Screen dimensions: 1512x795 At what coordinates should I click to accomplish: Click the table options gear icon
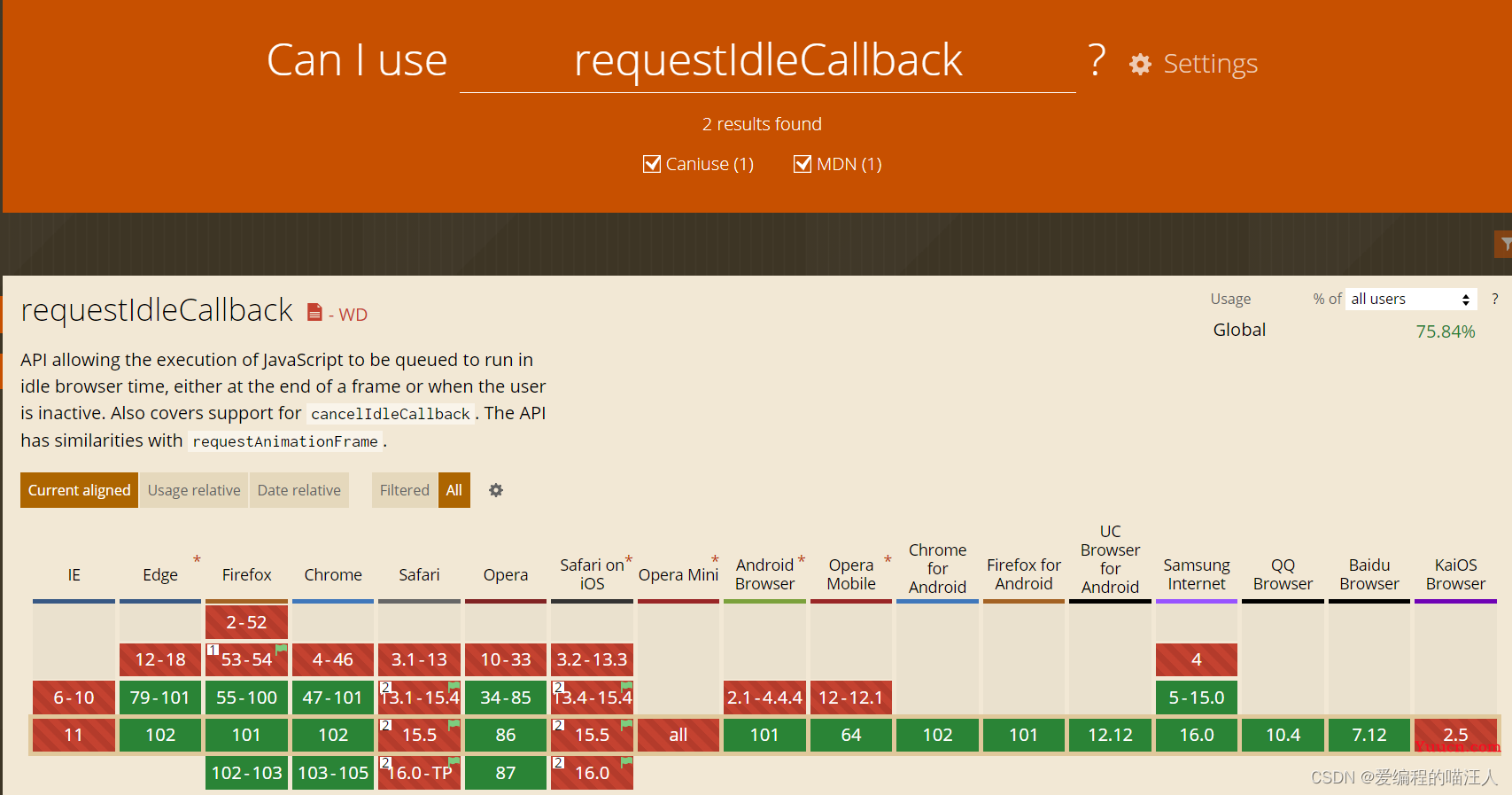(x=496, y=490)
